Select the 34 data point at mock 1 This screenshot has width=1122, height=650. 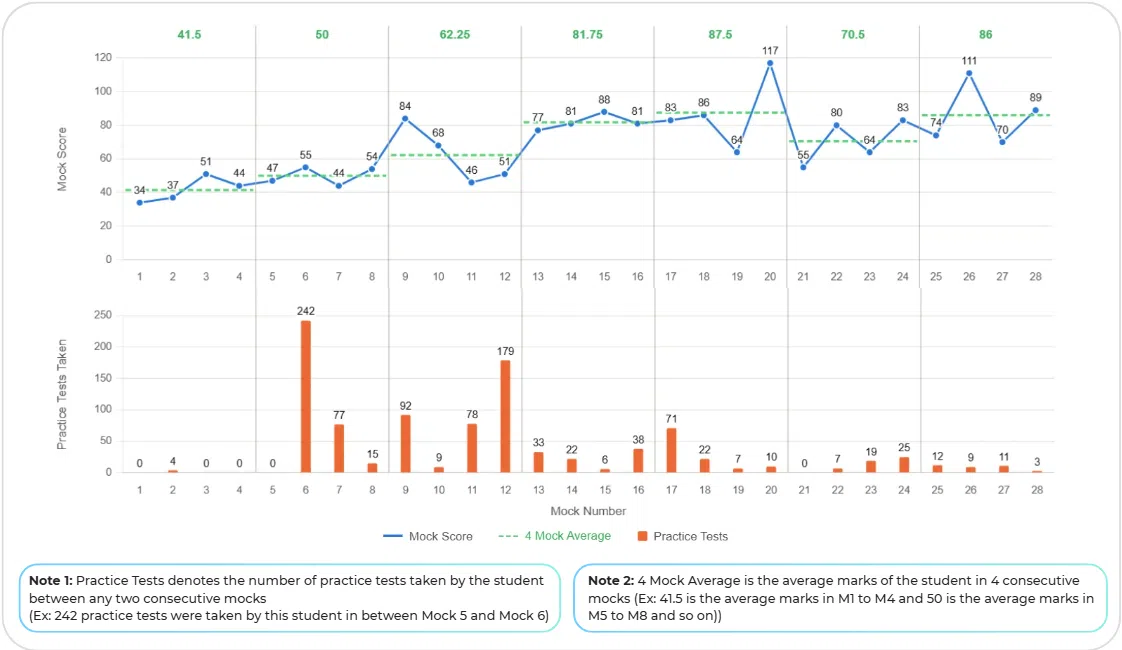tap(140, 203)
